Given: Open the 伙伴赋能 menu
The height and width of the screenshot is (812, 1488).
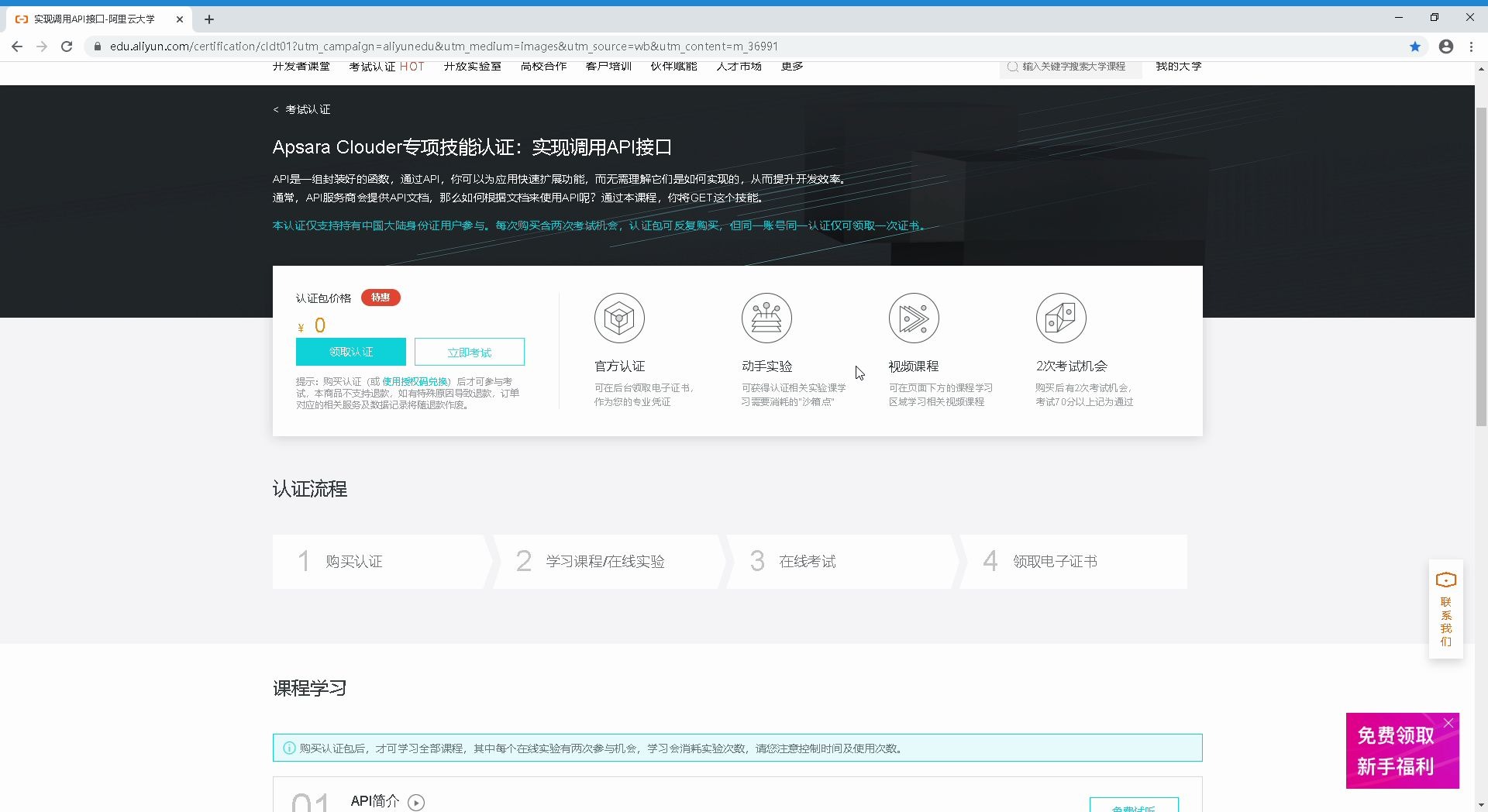Looking at the screenshot, I should [674, 67].
